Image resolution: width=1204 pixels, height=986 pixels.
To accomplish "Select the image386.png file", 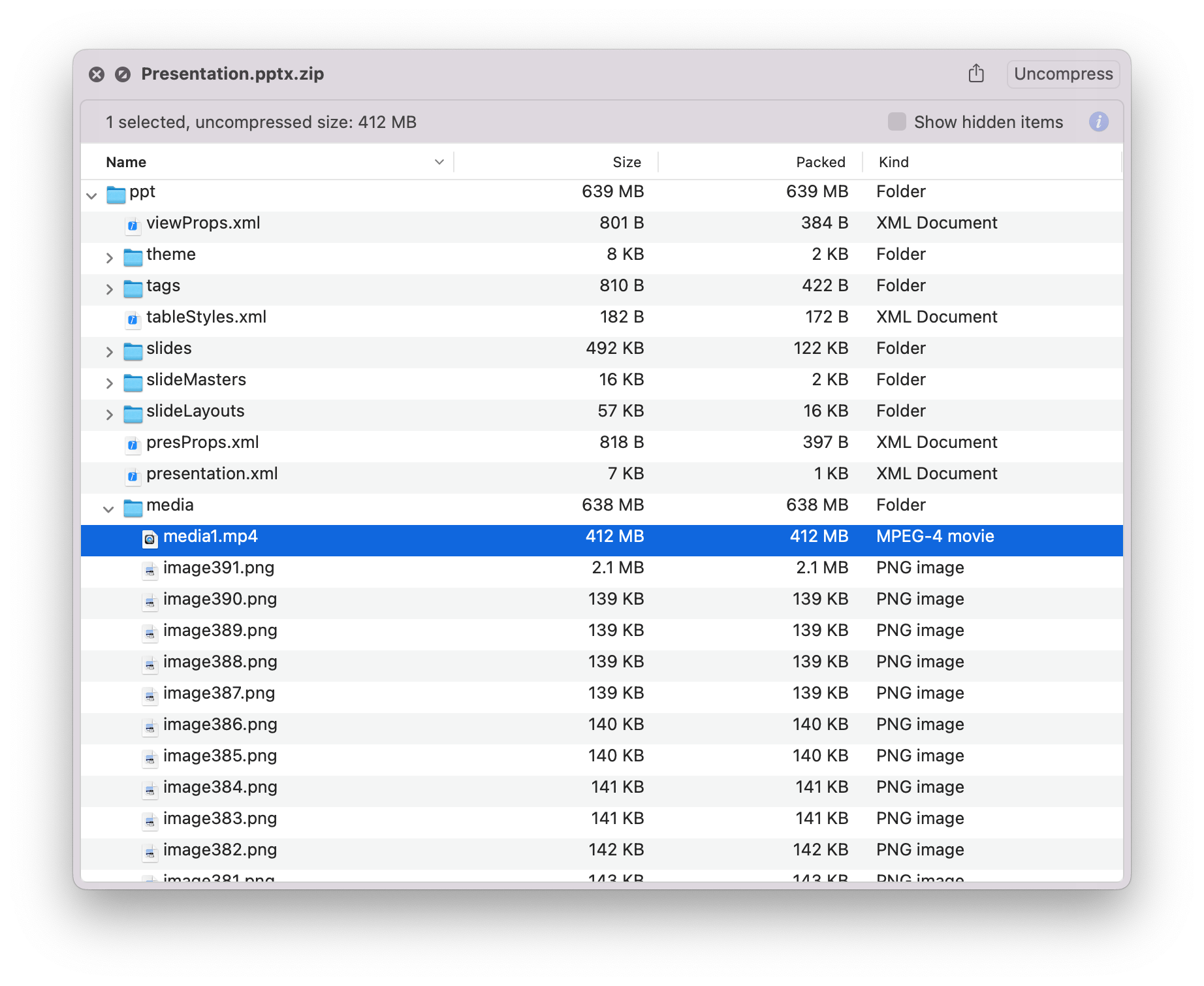I will tap(602, 725).
